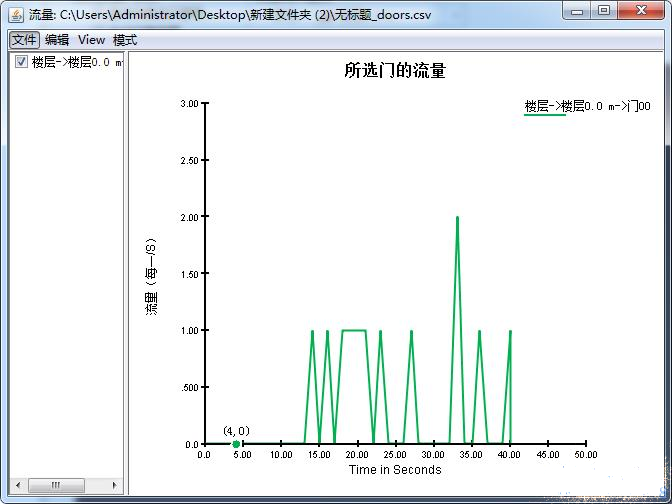Click the Time in Seconds axis label
Viewport: 672px width, 504px height.
395,470
